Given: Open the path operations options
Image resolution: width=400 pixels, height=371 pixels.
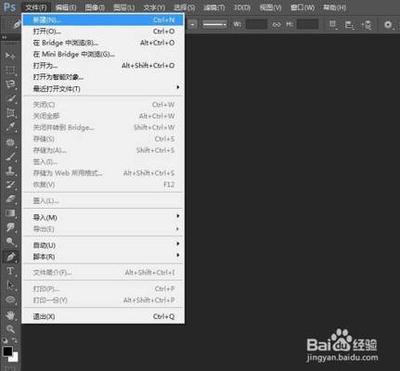Looking at the screenshot, I should coord(332,25).
